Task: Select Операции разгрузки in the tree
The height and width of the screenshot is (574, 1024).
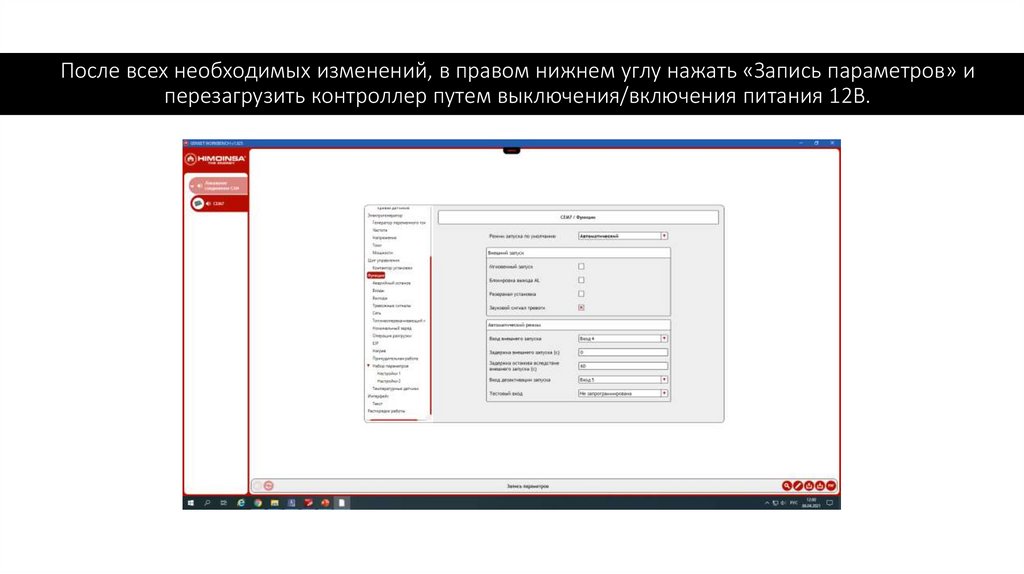Action: click(392, 336)
